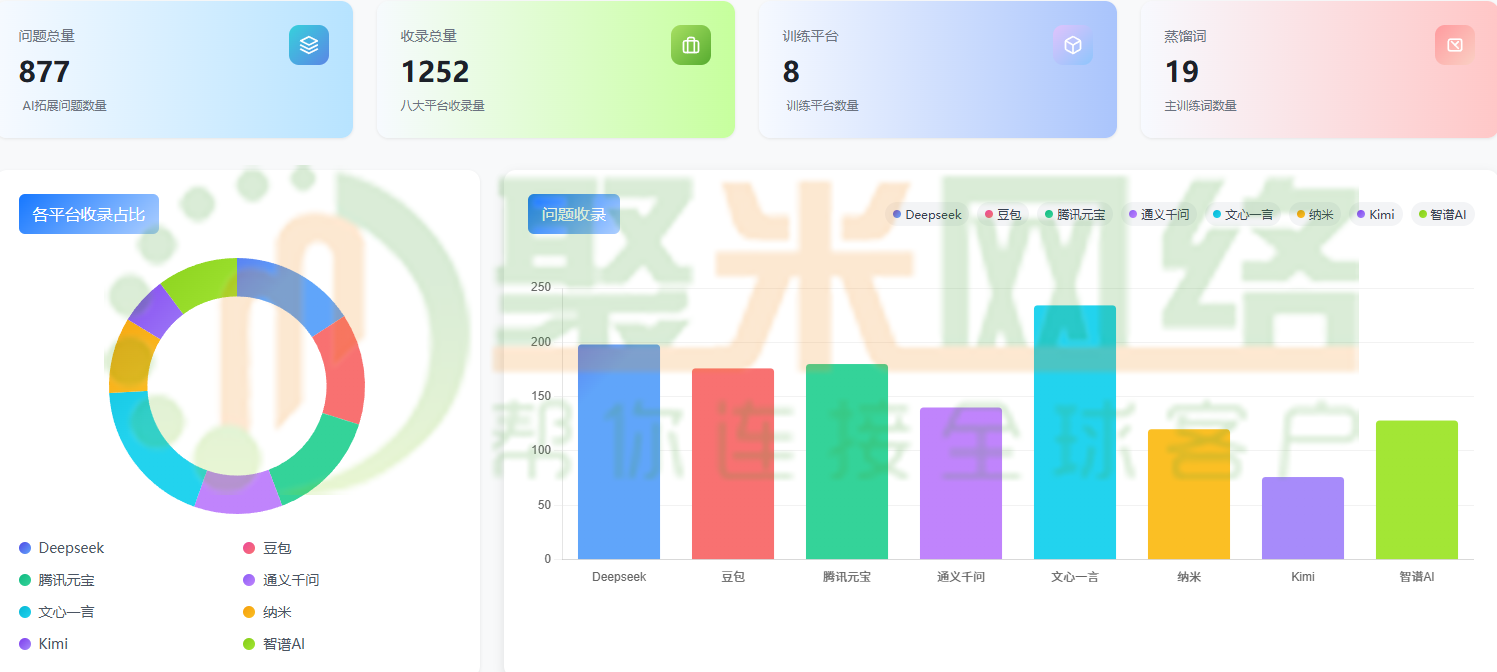Toggle 通义千问 in bar chart top legend

click(x=1159, y=214)
